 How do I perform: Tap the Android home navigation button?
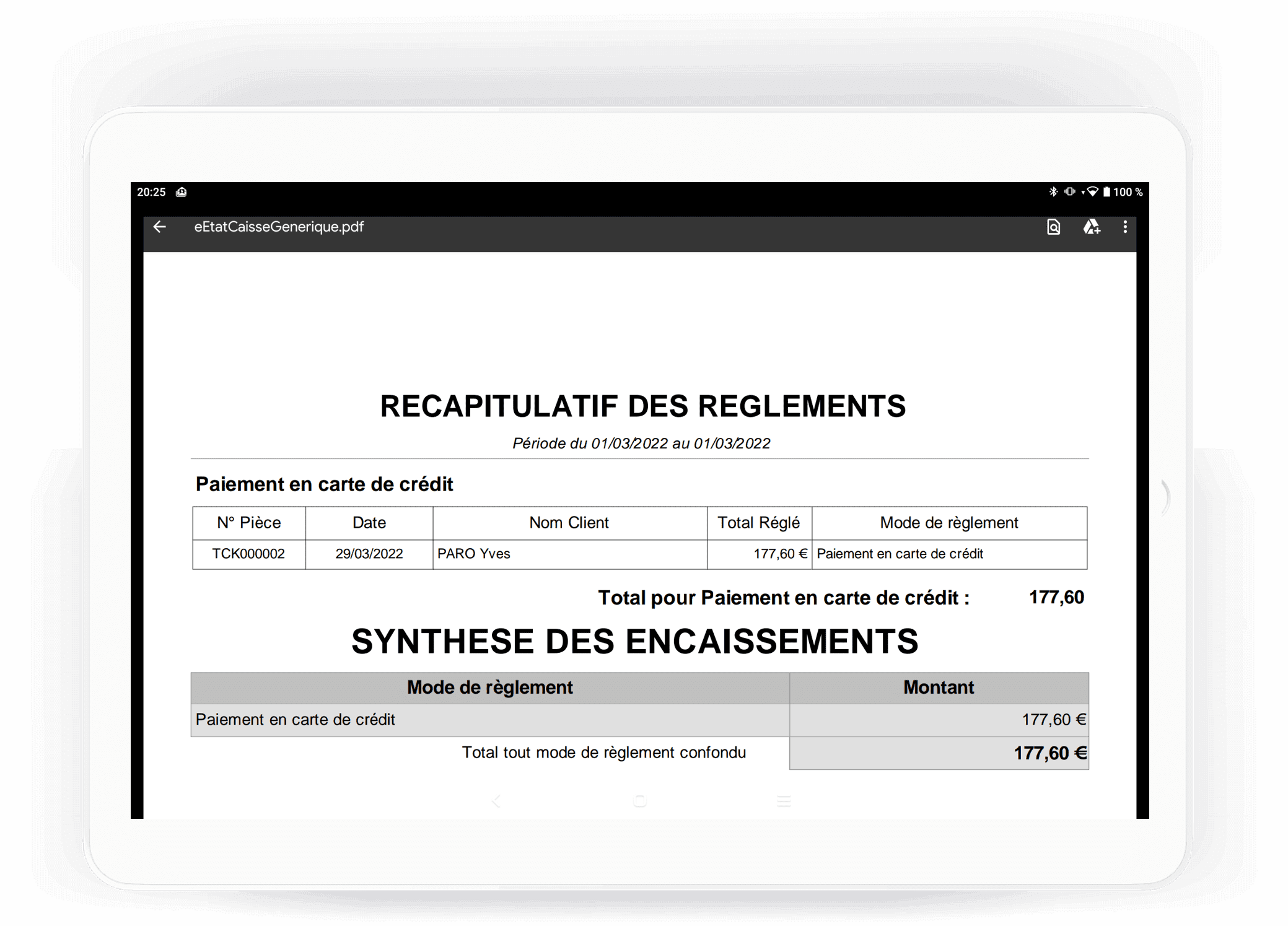640,801
